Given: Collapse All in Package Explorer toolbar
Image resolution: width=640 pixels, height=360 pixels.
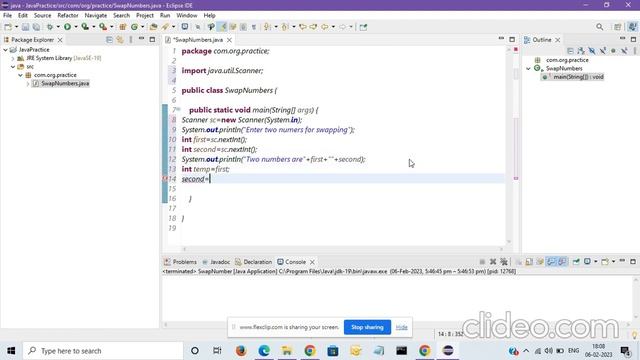Looking at the screenshot, I should tap(109, 40).
